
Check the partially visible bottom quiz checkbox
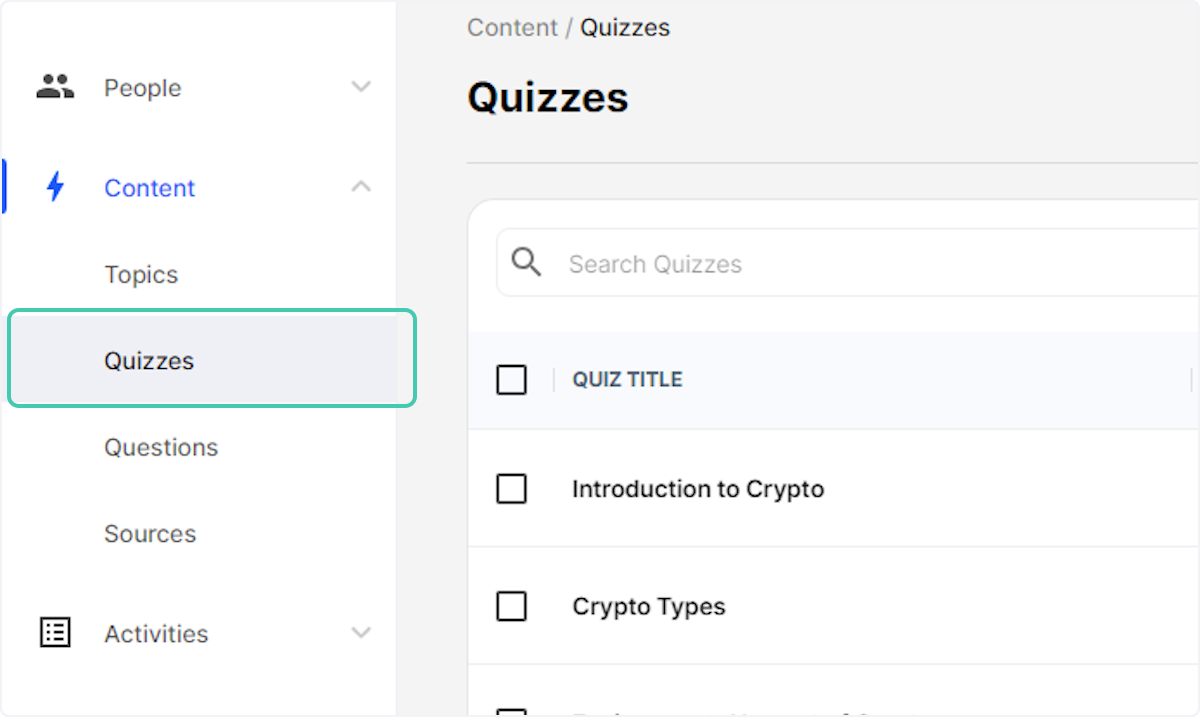pyautogui.click(x=511, y=713)
